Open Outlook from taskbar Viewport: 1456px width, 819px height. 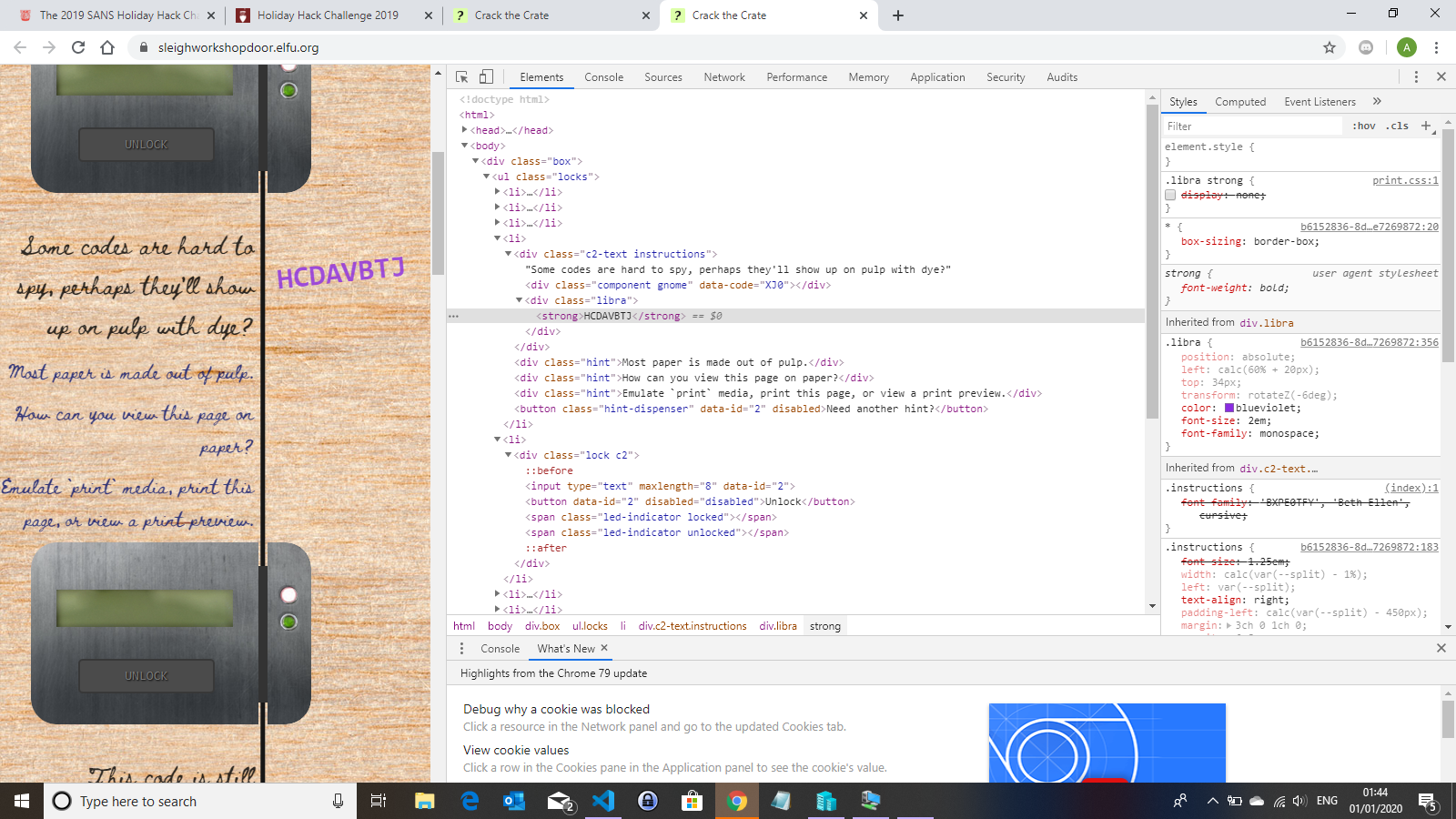pos(514,801)
